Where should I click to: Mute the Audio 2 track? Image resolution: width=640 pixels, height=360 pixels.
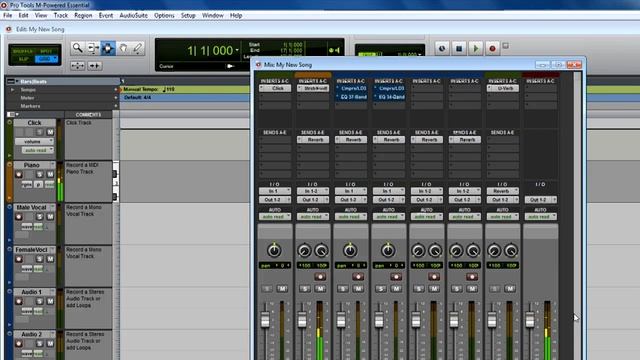[50, 343]
